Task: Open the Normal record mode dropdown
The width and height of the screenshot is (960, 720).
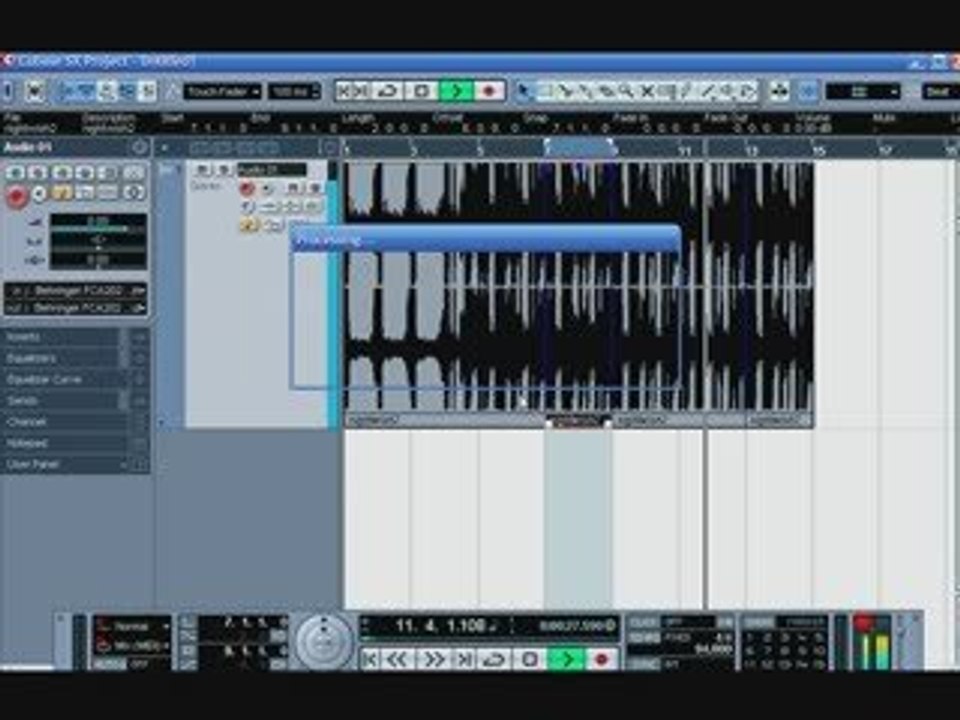Action: point(133,626)
